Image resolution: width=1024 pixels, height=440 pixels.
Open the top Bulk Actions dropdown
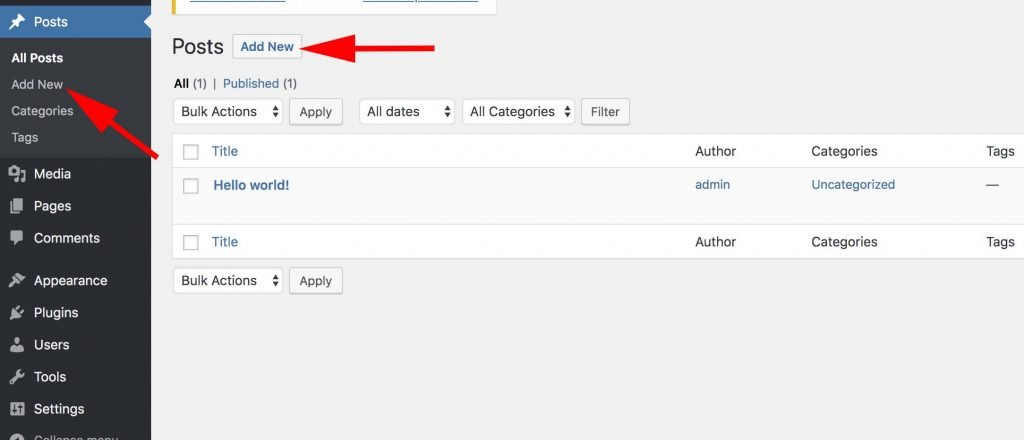(x=228, y=112)
